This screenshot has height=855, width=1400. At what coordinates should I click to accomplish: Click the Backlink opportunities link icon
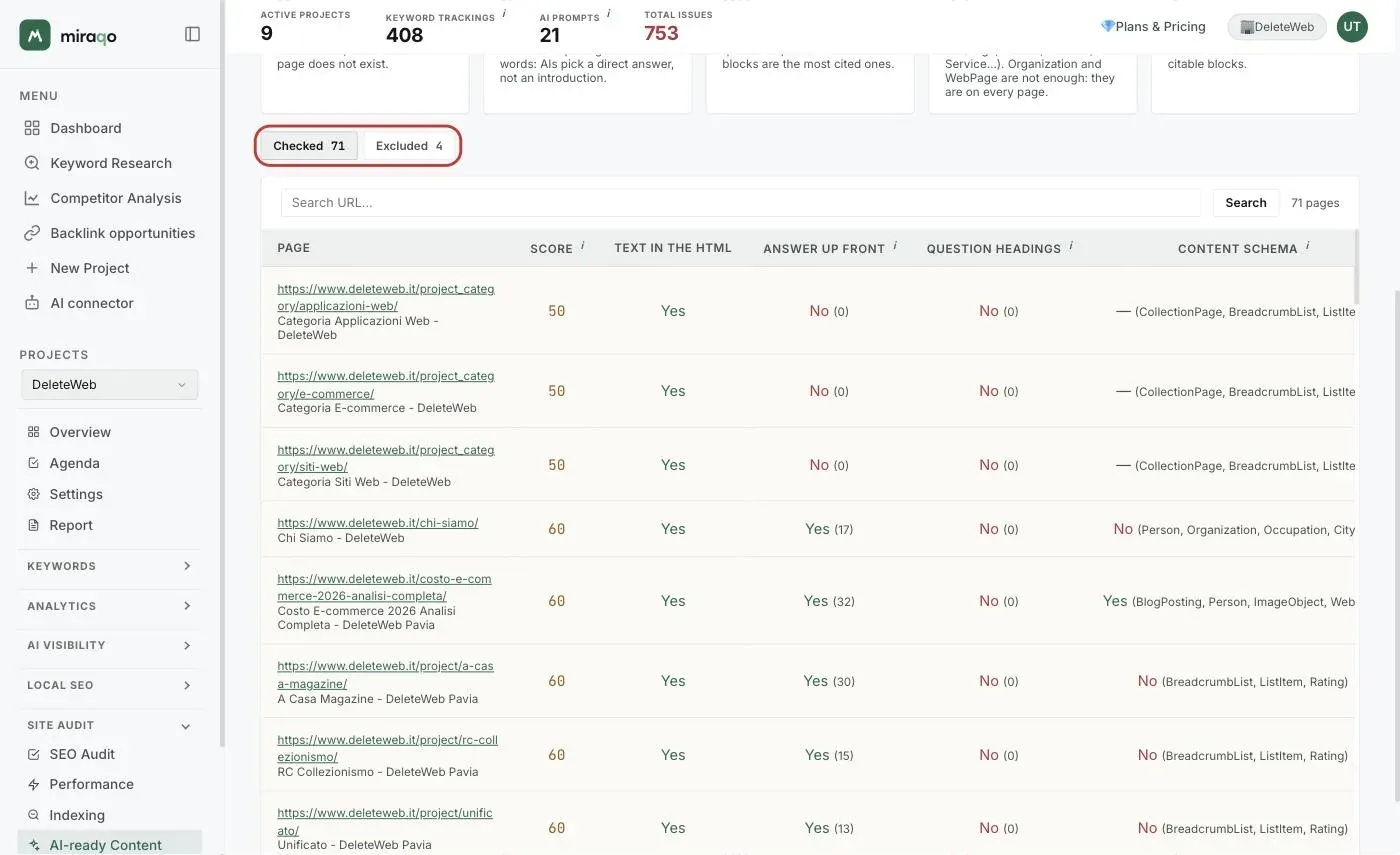coord(32,233)
